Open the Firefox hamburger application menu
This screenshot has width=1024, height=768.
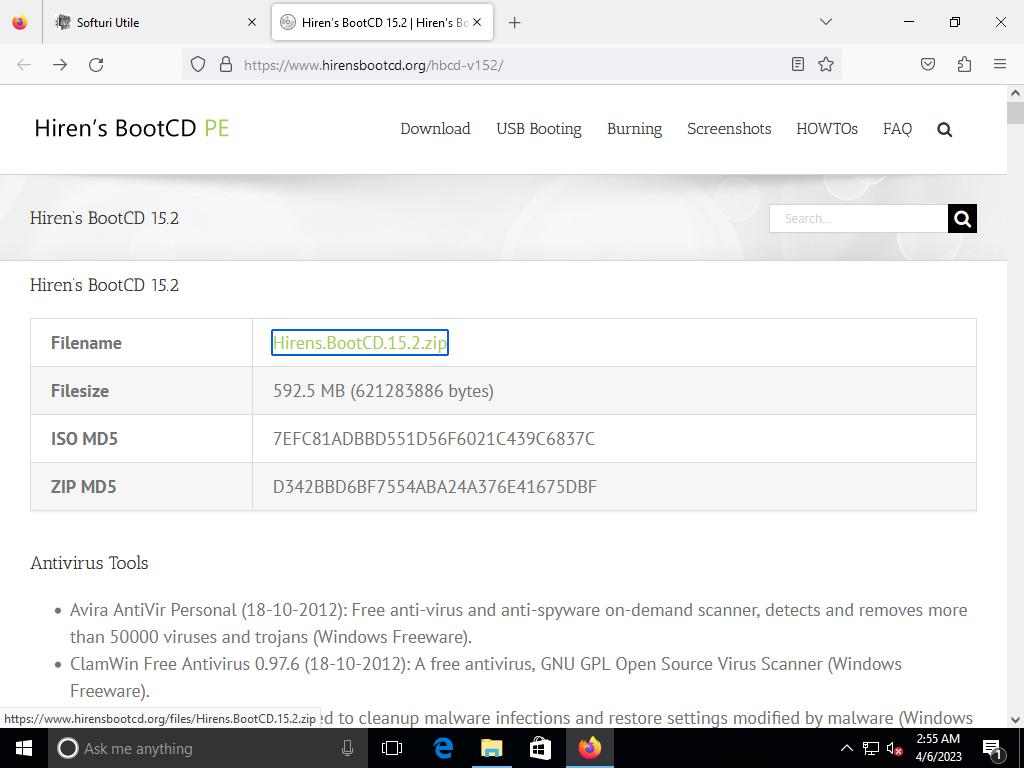coord(999,64)
